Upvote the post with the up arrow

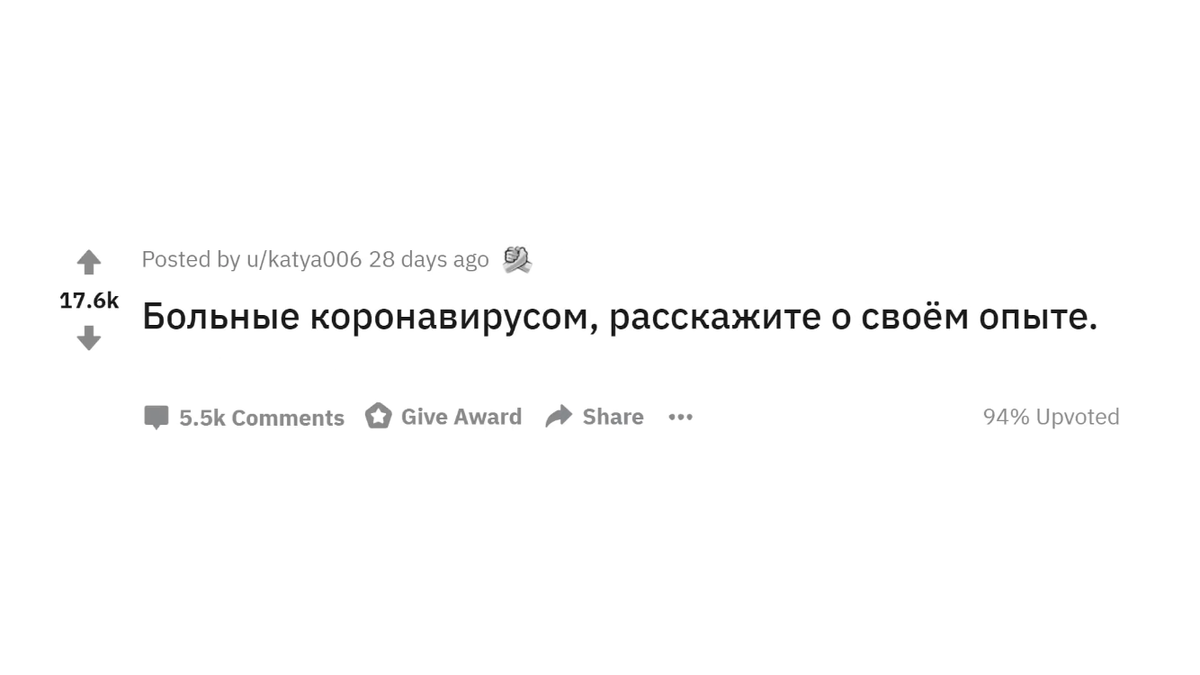[89, 263]
